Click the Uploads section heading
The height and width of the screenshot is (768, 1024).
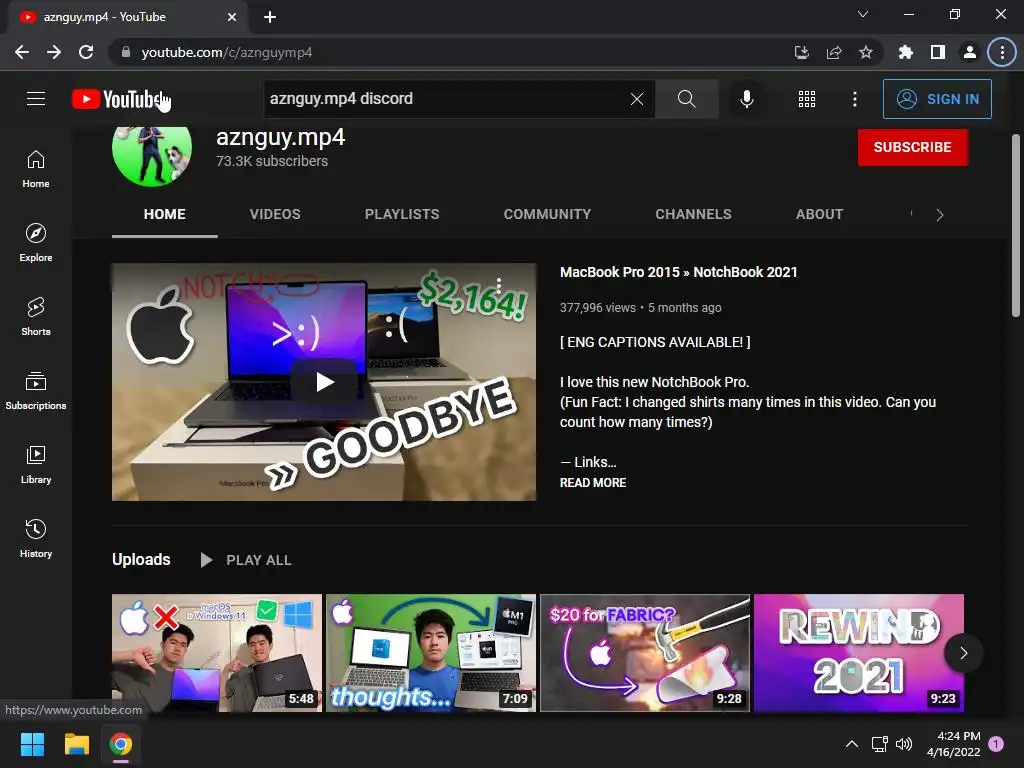pyautogui.click(x=141, y=560)
